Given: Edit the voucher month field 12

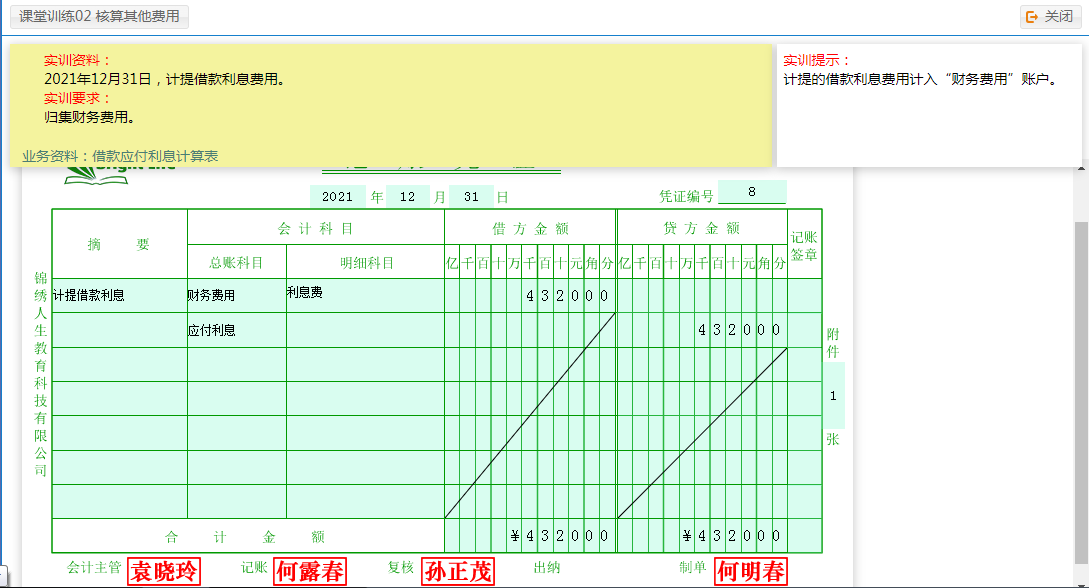Looking at the screenshot, I should tap(407, 196).
